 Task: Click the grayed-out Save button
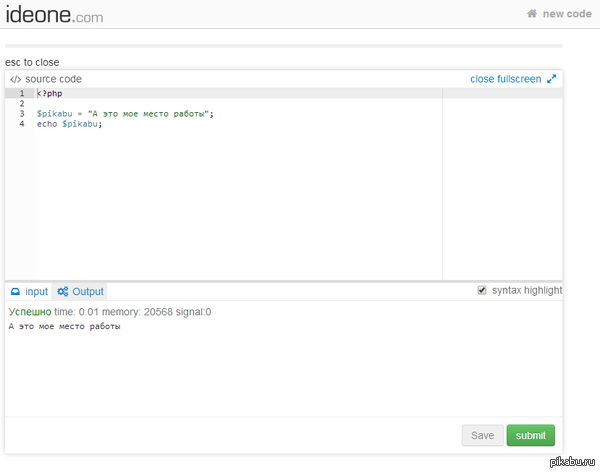click(482, 435)
